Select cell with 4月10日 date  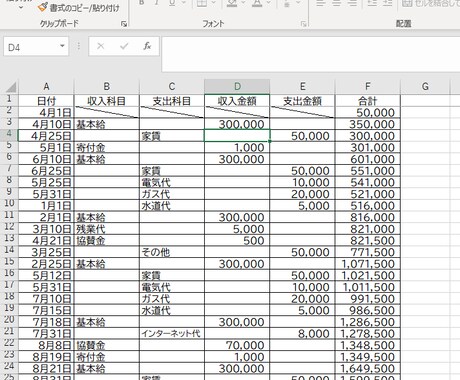click(46, 124)
